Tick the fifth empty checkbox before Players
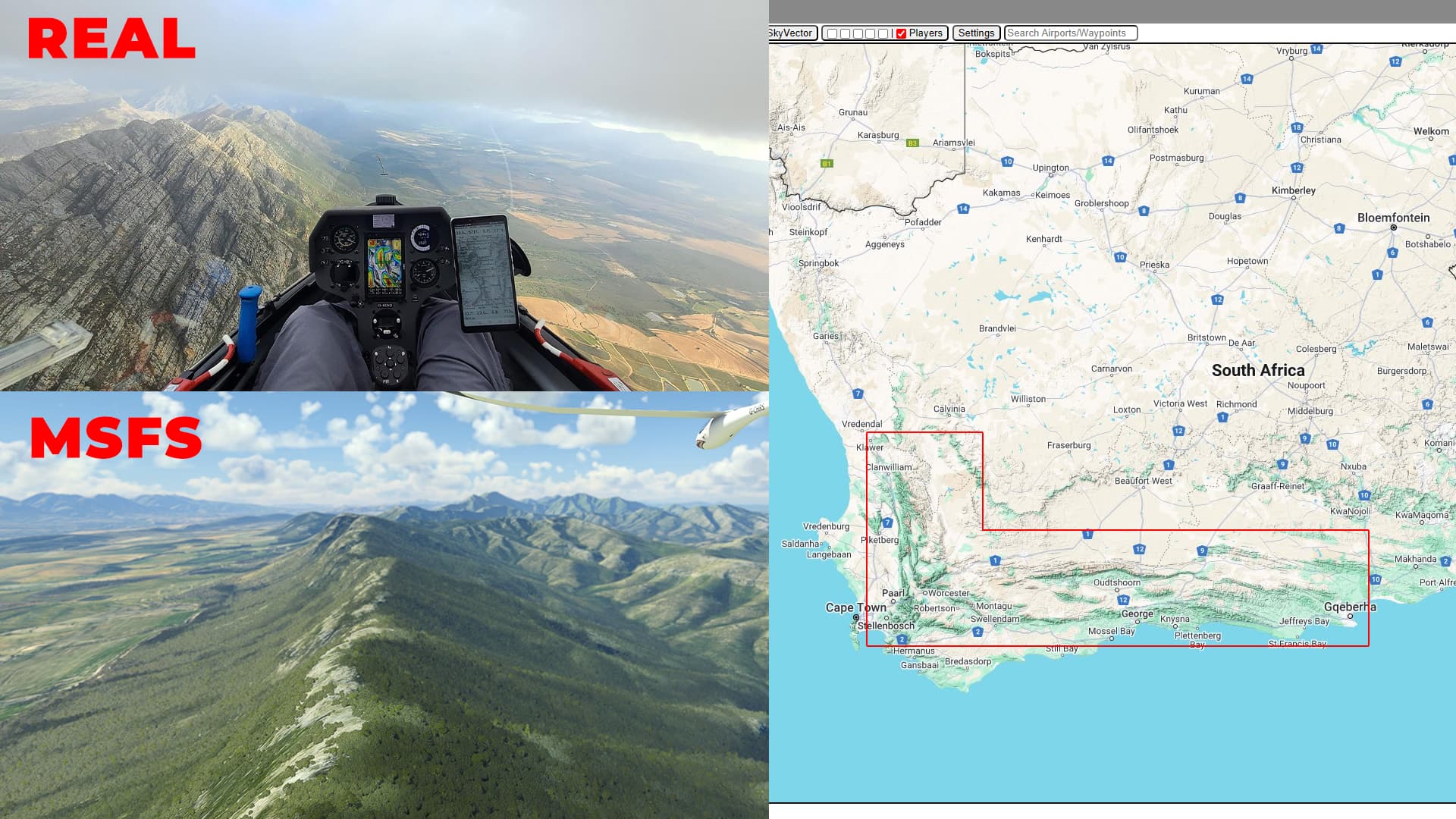1456x819 pixels. click(x=883, y=33)
